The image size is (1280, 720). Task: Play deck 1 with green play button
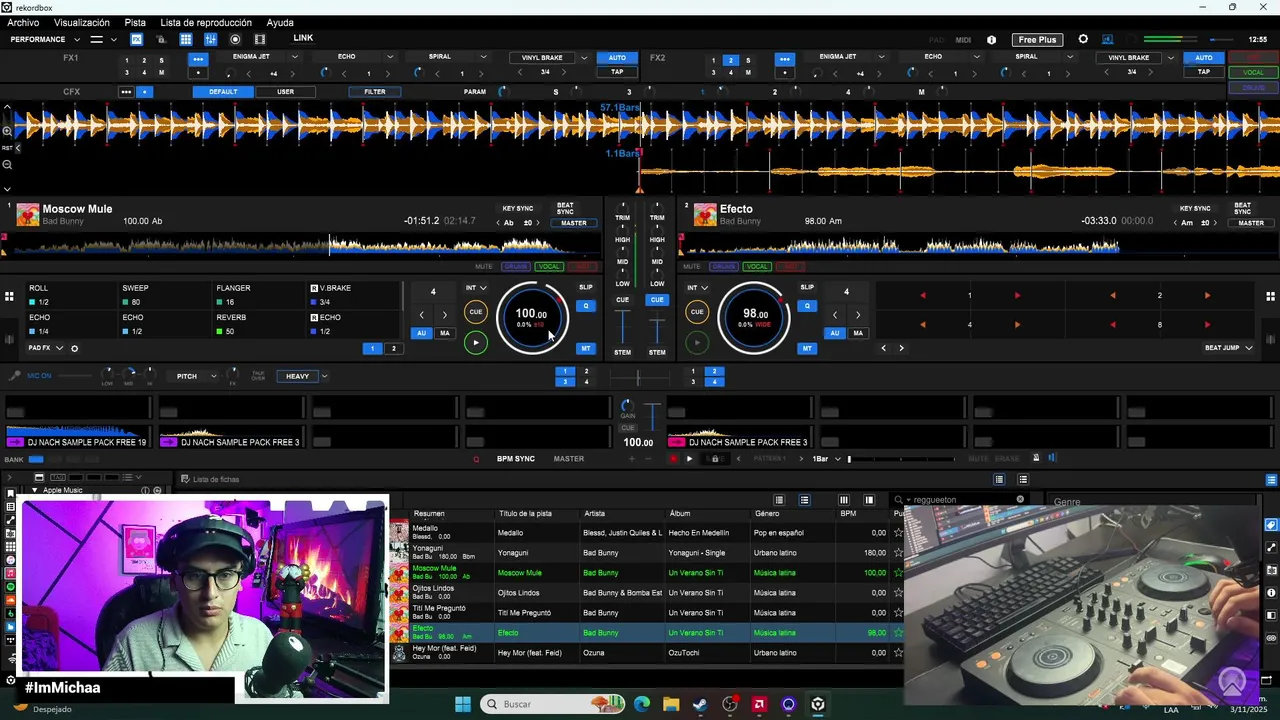coord(476,343)
